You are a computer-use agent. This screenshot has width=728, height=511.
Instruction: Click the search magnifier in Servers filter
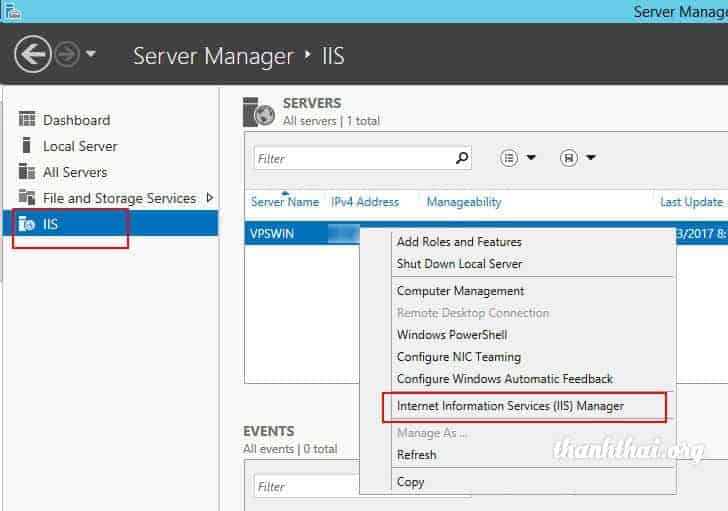[462, 158]
